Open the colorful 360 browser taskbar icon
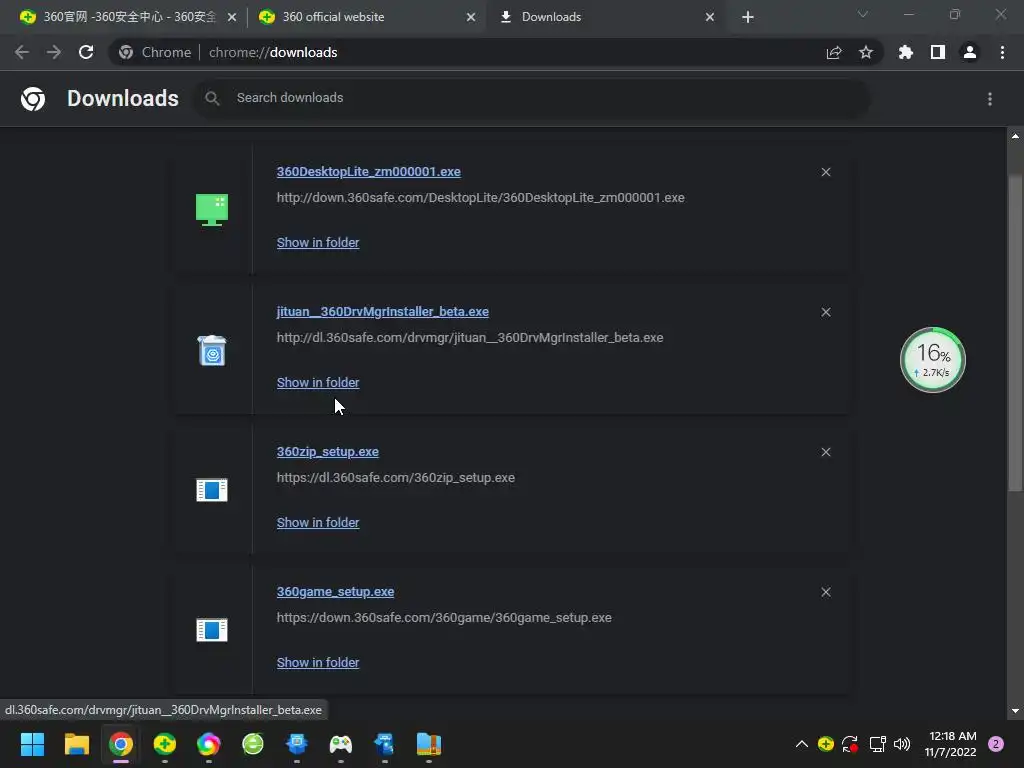 tap(208, 744)
